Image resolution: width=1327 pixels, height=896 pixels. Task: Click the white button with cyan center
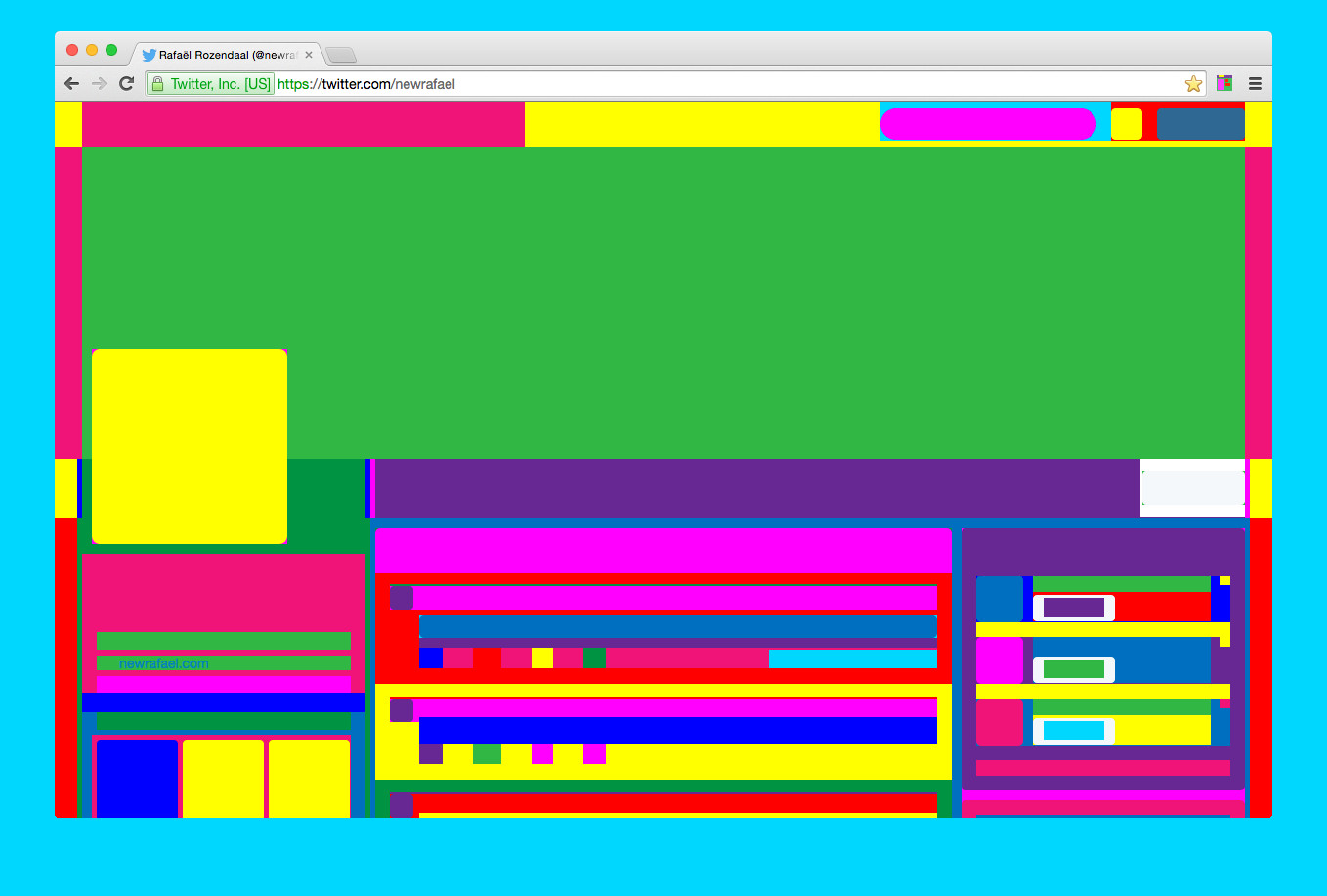pyautogui.click(x=1073, y=731)
